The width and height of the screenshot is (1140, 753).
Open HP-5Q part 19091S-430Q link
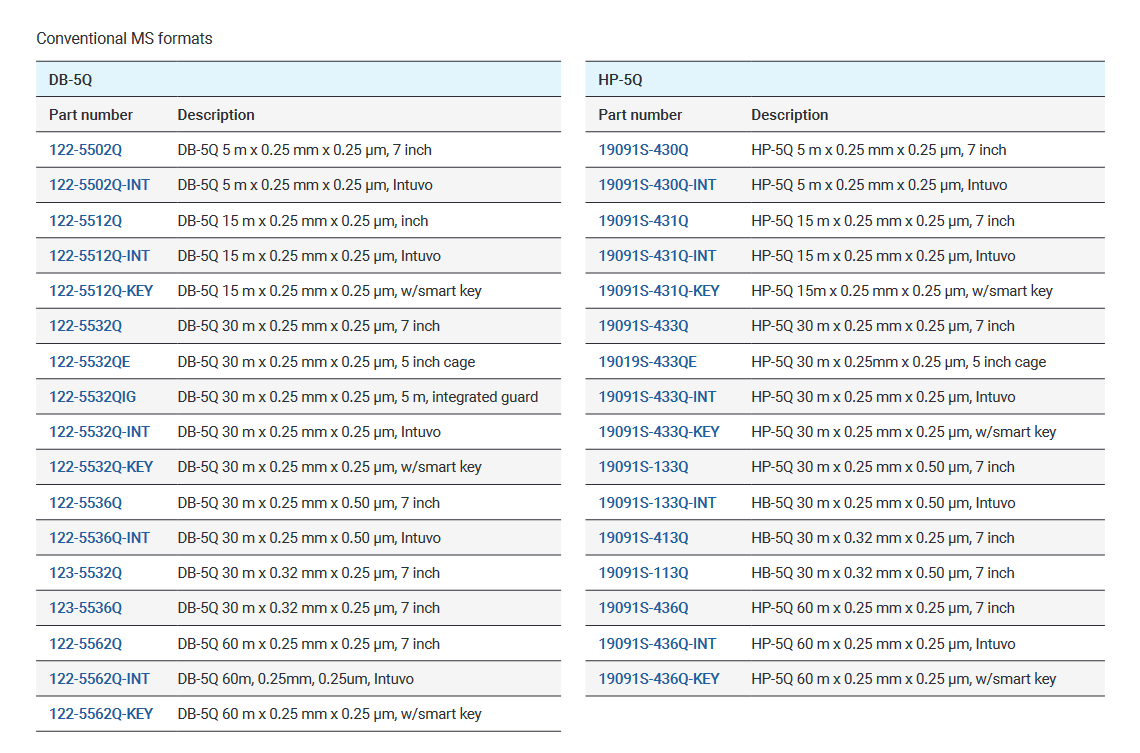click(643, 150)
